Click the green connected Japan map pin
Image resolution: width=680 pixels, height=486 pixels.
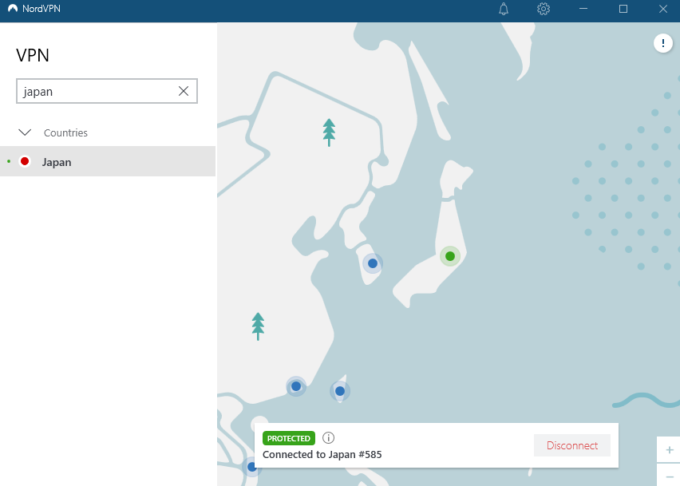(450, 256)
